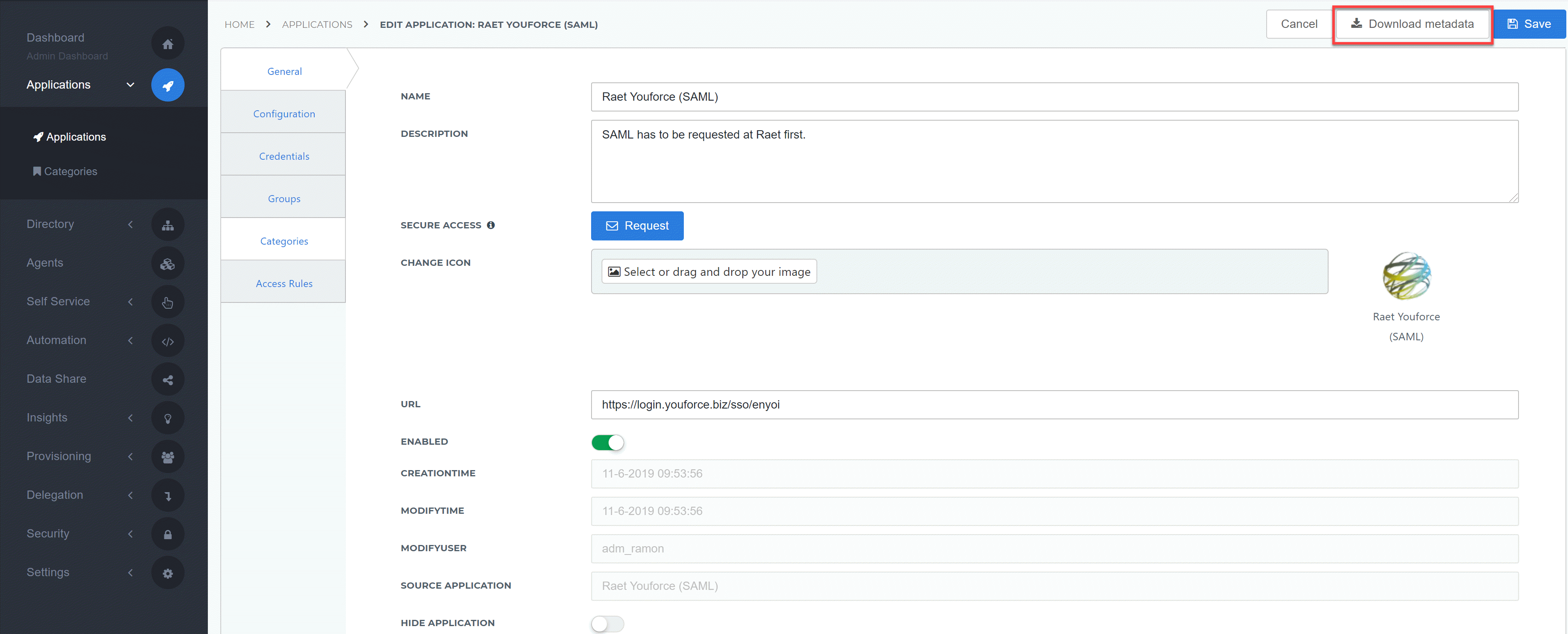The height and width of the screenshot is (634, 1568).
Task: Expand the Security menu chevron
Action: pos(130,533)
